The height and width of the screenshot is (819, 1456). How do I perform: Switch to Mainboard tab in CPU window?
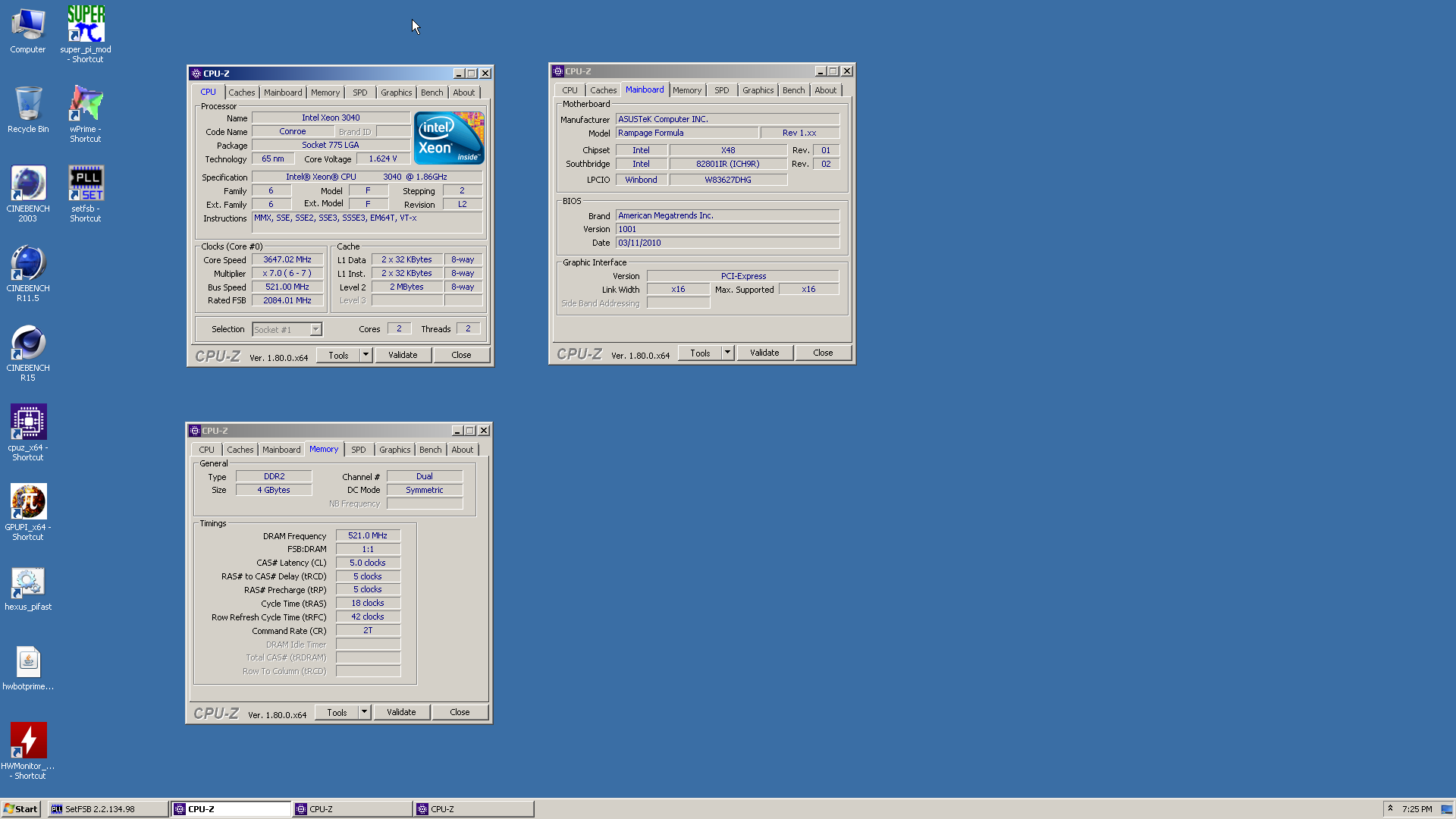[283, 93]
